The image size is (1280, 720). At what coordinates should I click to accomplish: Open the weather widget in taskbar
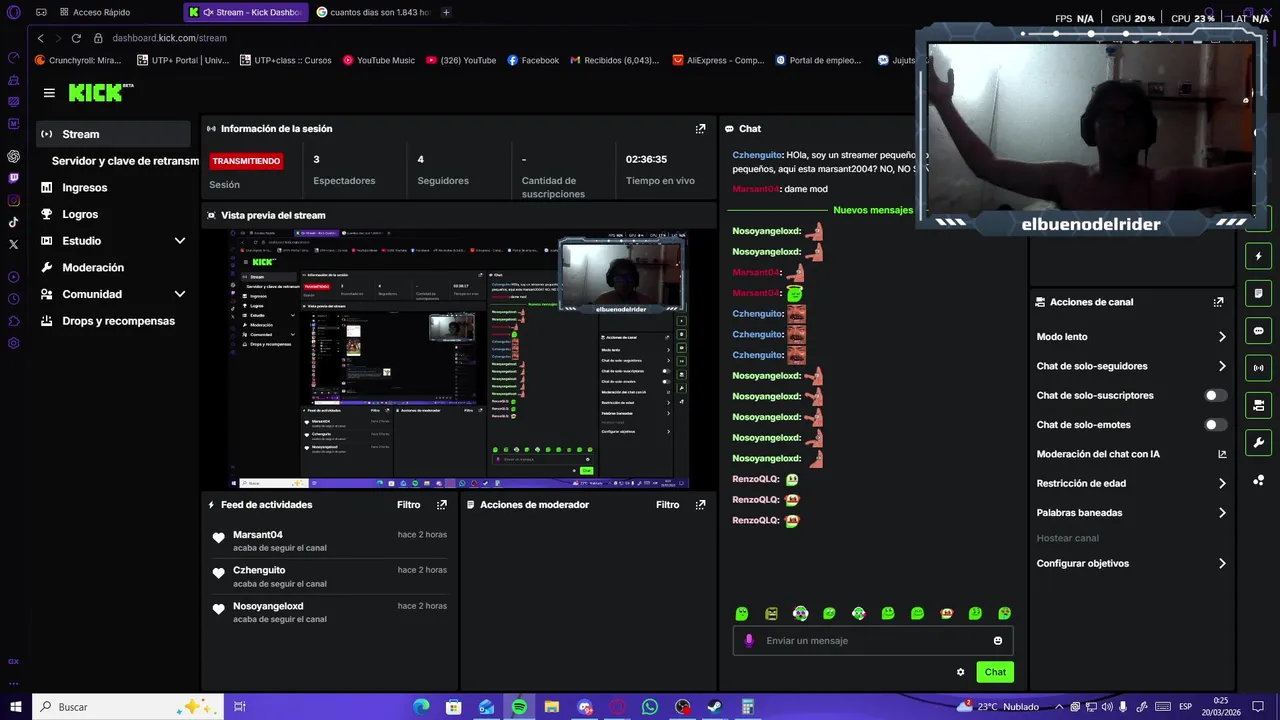tap(998, 707)
